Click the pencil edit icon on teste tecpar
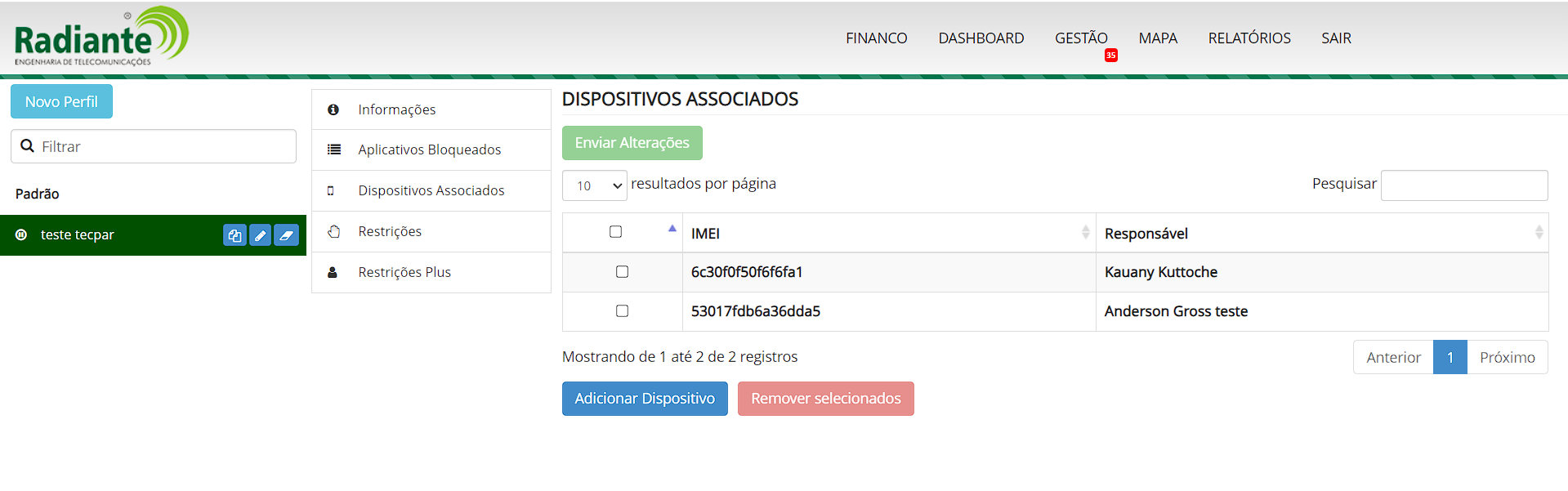The height and width of the screenshot is (491, 1568). coord(260,235)
